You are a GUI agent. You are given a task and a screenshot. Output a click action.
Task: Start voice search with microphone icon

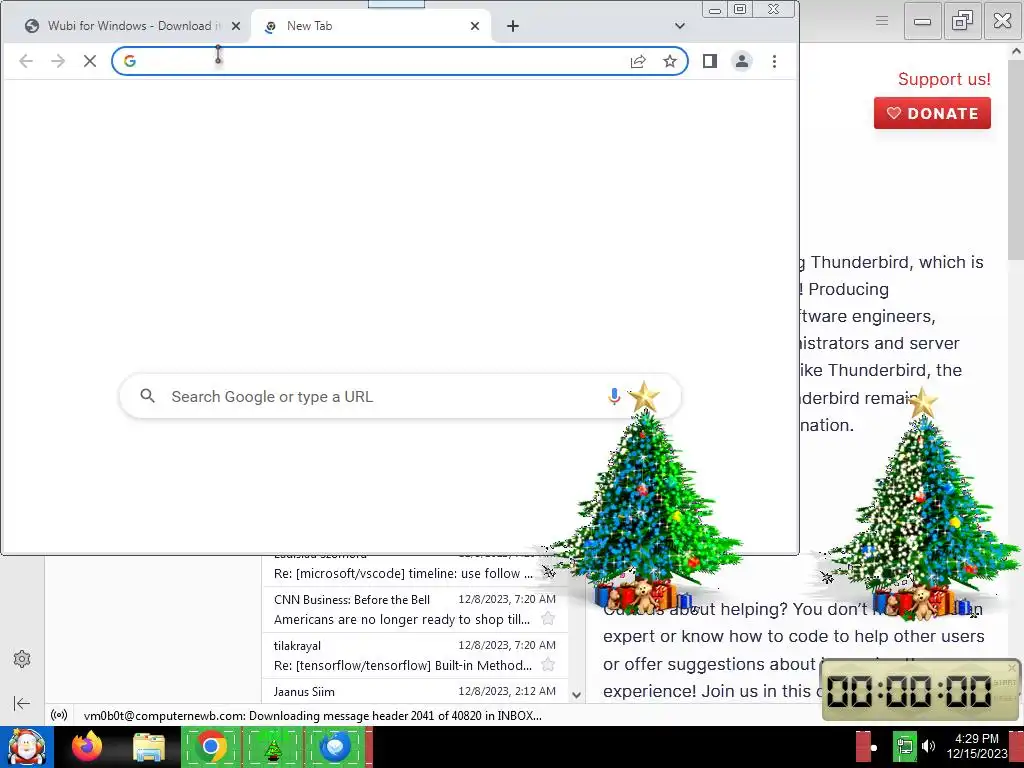pyautogui.click(x=614, y=396)
